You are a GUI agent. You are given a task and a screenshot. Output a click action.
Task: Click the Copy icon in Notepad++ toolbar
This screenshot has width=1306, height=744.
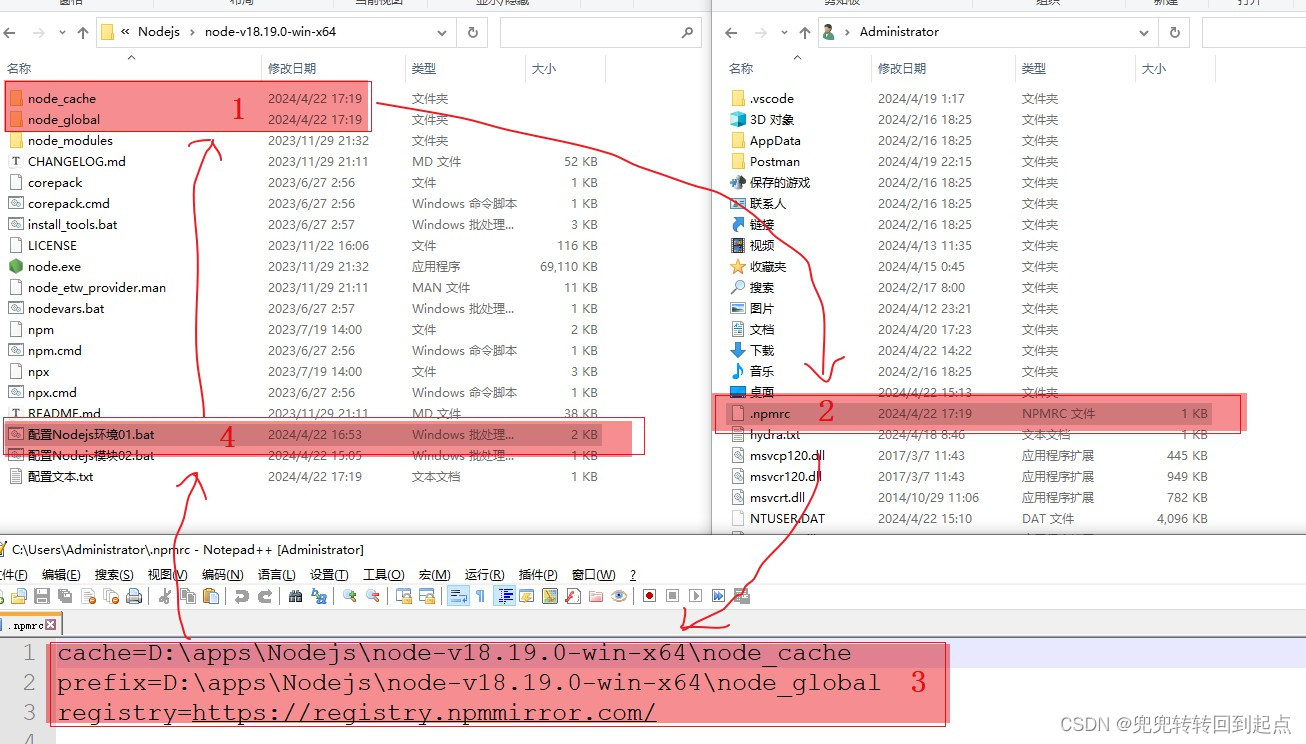click(188, 596)
